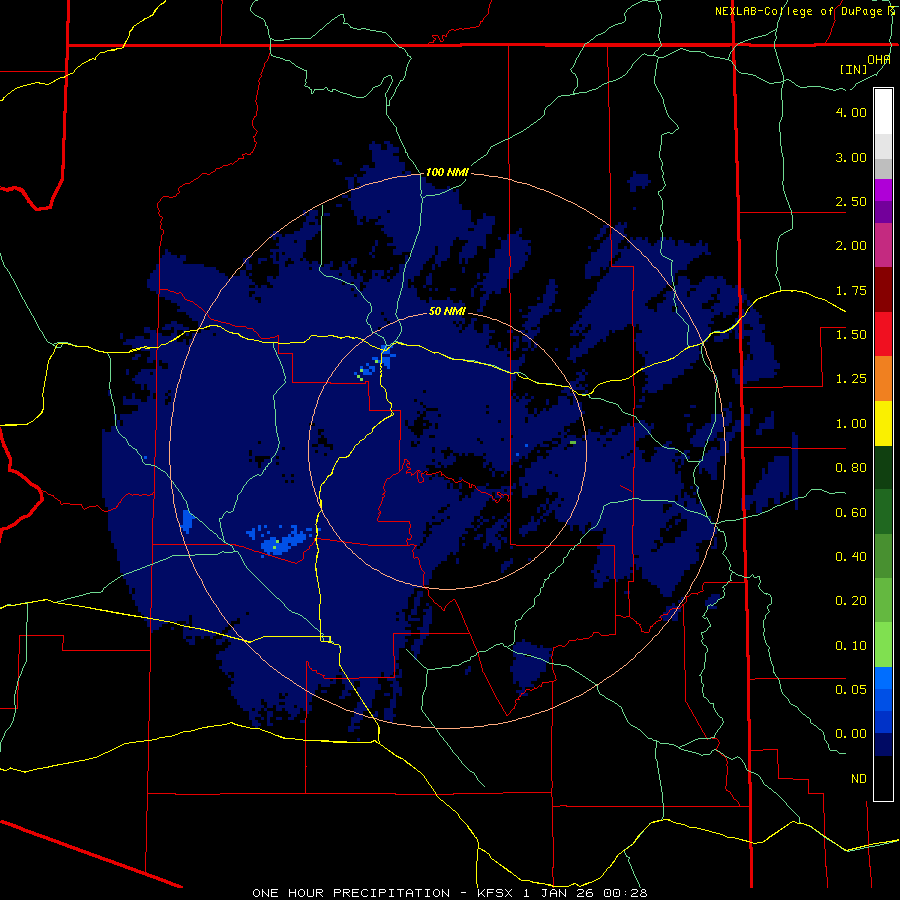Click the 0.40 legend value
Screen dimensions: 900x900
pos(851,557)
